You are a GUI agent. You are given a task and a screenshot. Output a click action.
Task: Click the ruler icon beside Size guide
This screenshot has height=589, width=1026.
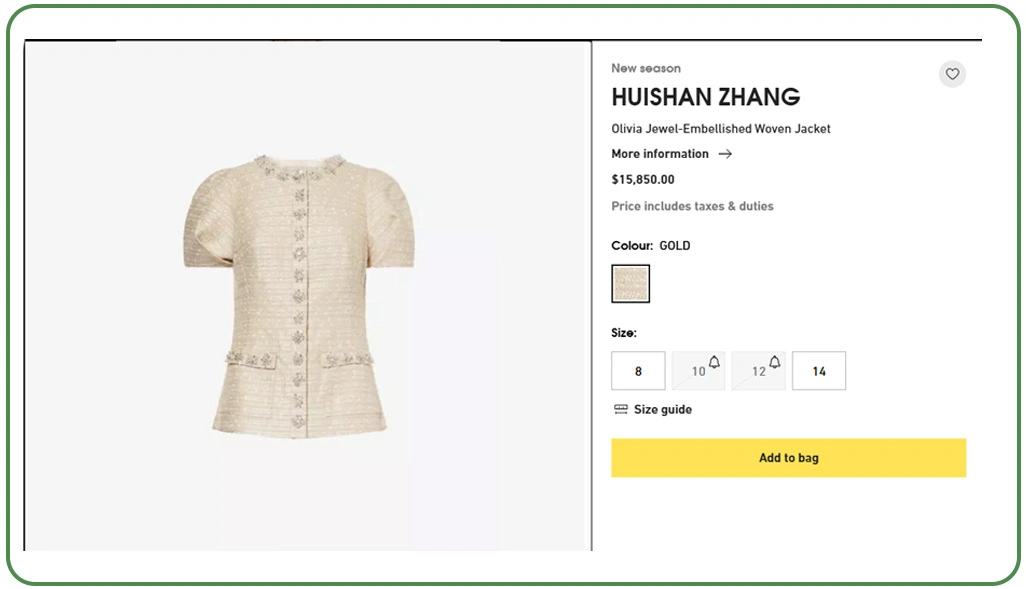(x=619, y=409)
